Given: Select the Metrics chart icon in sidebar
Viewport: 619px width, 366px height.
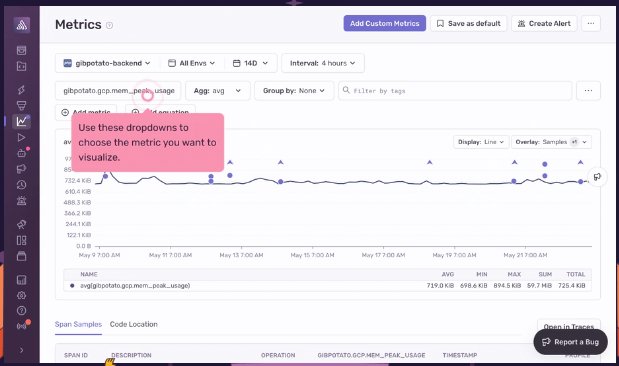Looking at the screenshot, I should pyautogui.click(x=21, y=121).
